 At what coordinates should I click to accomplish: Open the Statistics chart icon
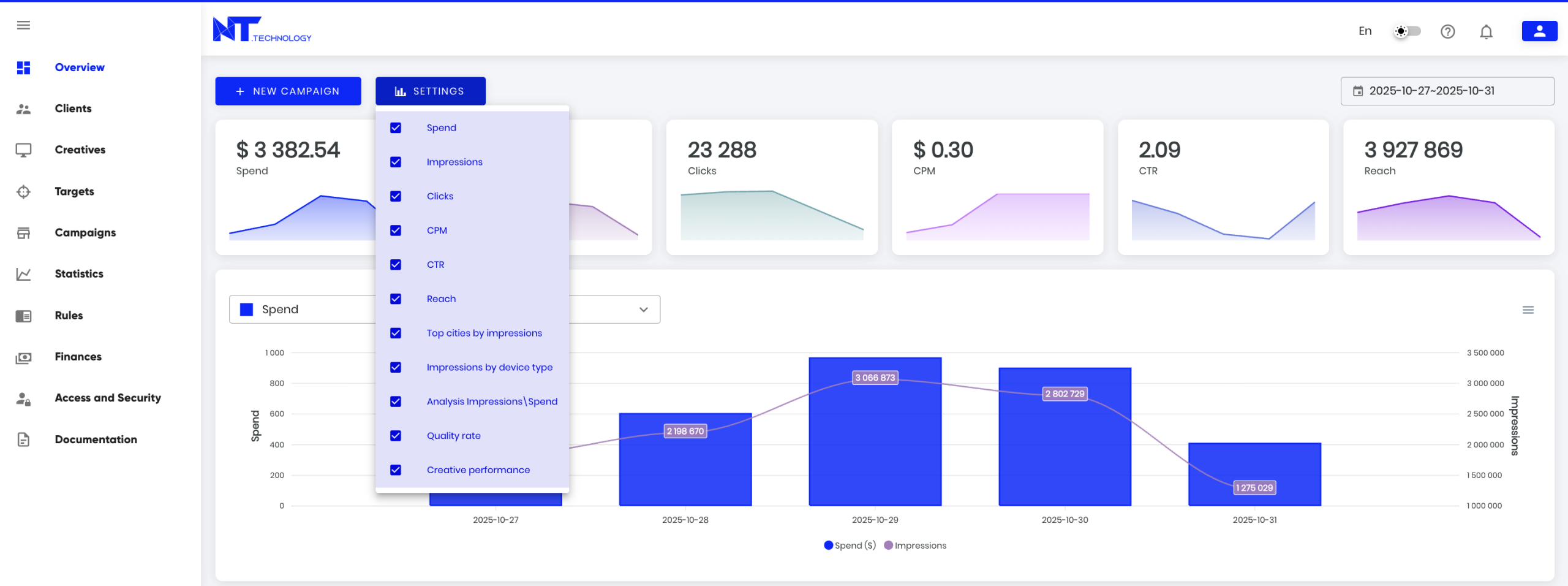tap(24, 274)
